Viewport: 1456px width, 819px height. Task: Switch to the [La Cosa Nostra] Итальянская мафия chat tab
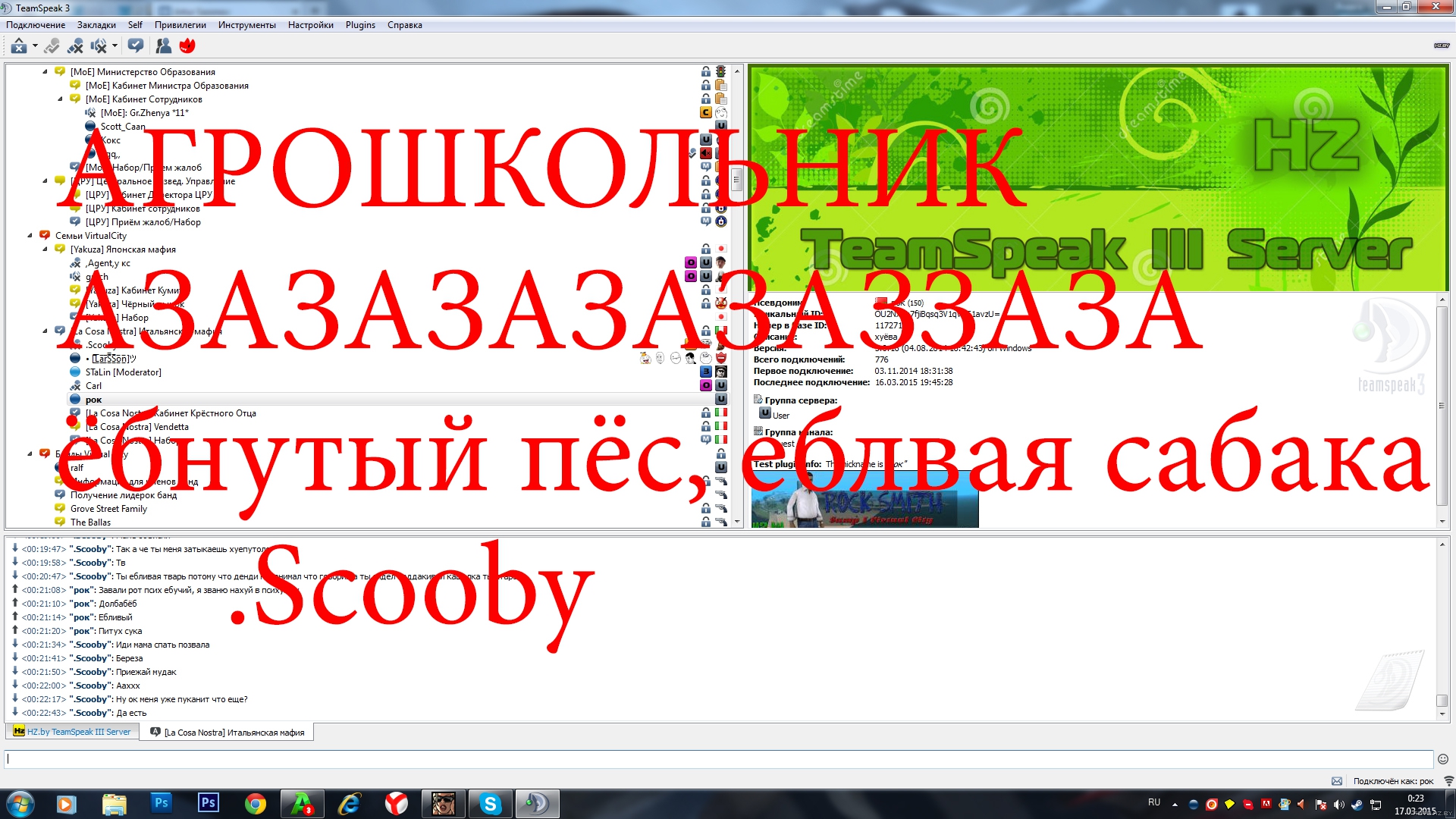click(227, 733)
